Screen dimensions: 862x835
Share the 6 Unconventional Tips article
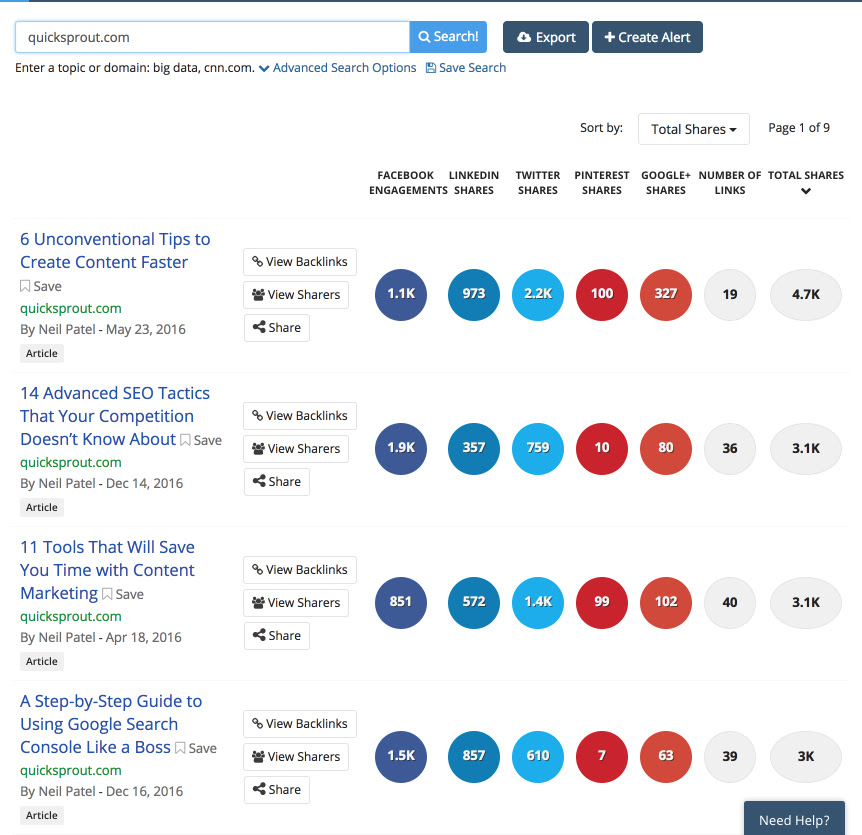277,328
